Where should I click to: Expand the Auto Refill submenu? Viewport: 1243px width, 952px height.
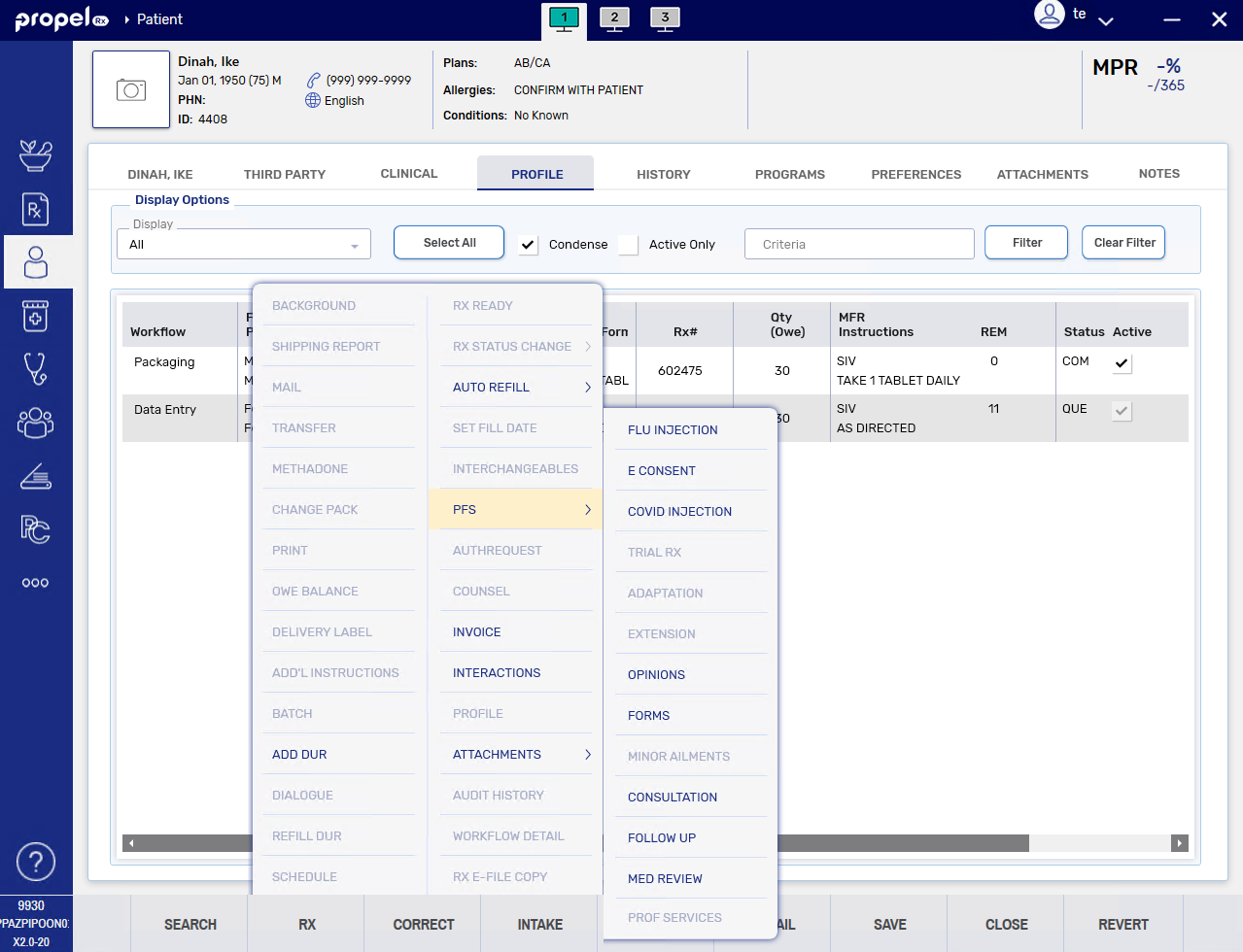click(x=516, y=387)
